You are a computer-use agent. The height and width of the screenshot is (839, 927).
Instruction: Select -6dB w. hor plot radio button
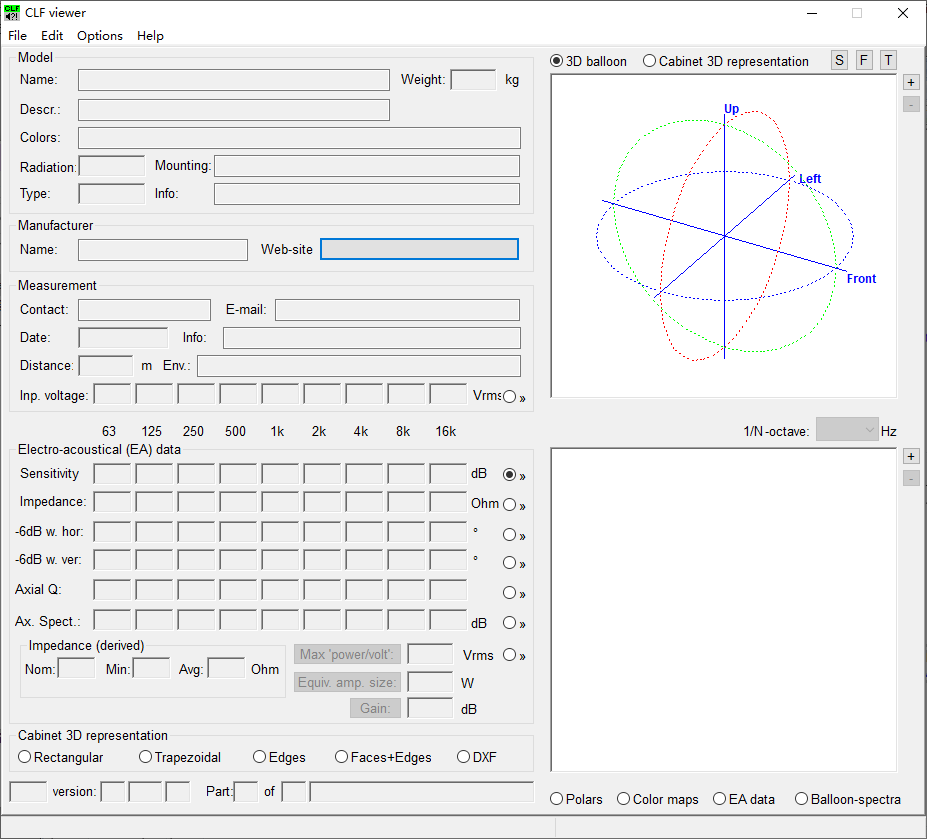click(510, 535)
